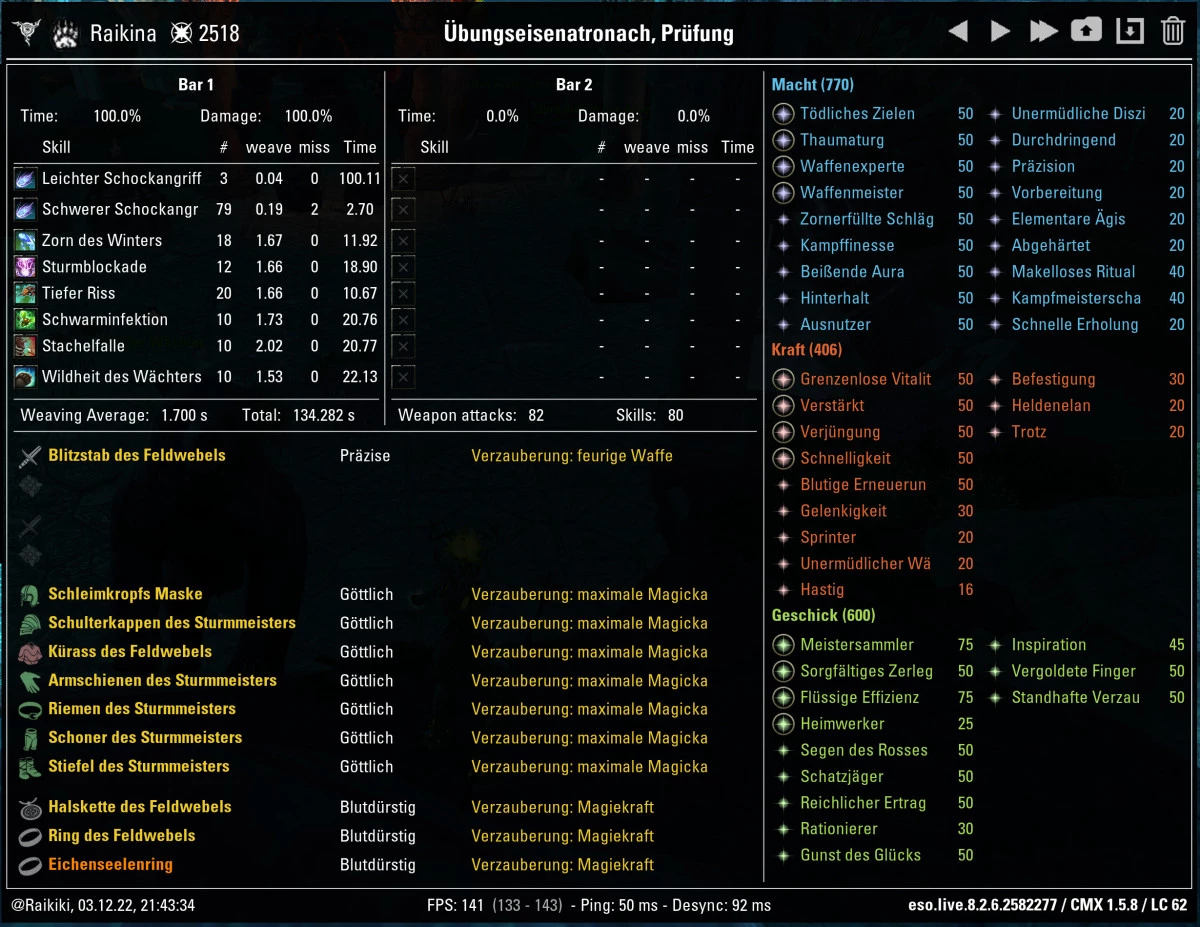Click the Schleimkropfs Maske item link
1200x927 pixels.
(x=125, y=595)
